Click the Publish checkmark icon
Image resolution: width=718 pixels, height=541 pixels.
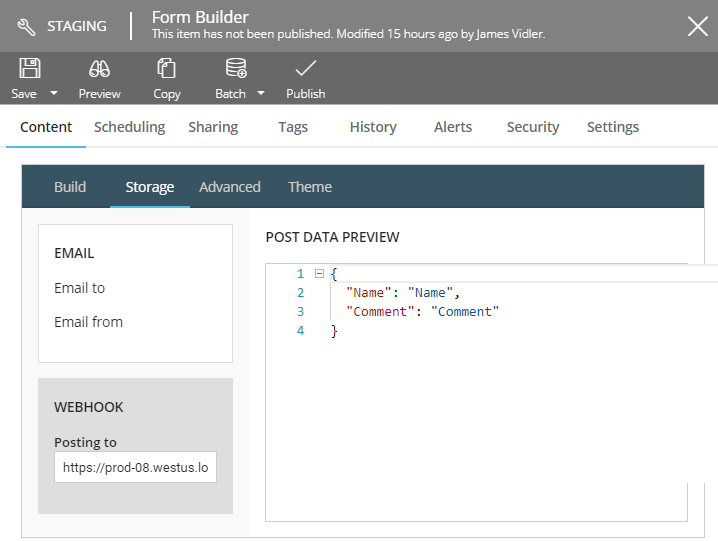pos(305,69)
